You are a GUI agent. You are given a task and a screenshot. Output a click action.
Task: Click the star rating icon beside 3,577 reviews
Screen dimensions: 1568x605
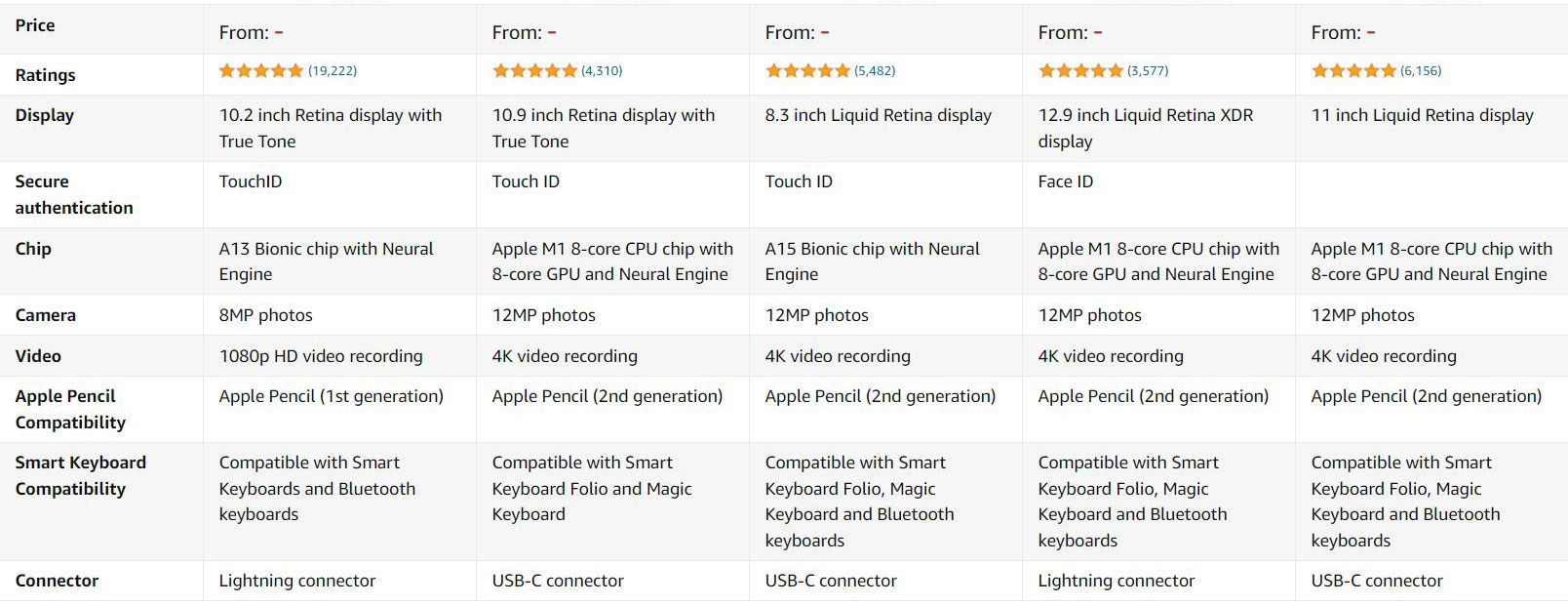coord(1080,70)
